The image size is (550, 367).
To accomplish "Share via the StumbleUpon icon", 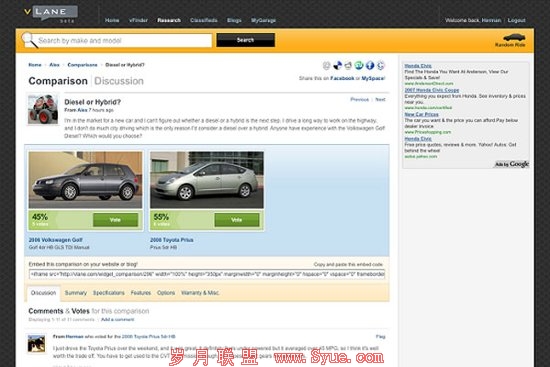I will (359, 65).
